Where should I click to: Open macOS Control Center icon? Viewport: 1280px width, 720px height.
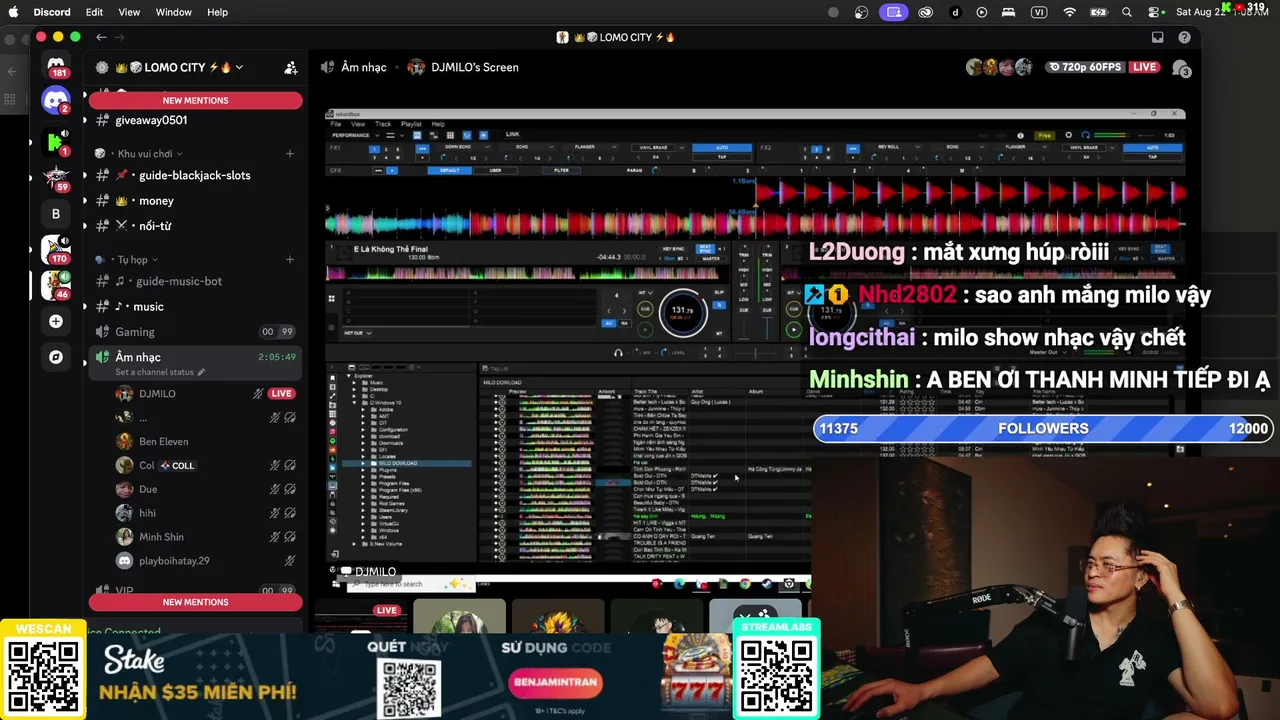(1155, 12)
